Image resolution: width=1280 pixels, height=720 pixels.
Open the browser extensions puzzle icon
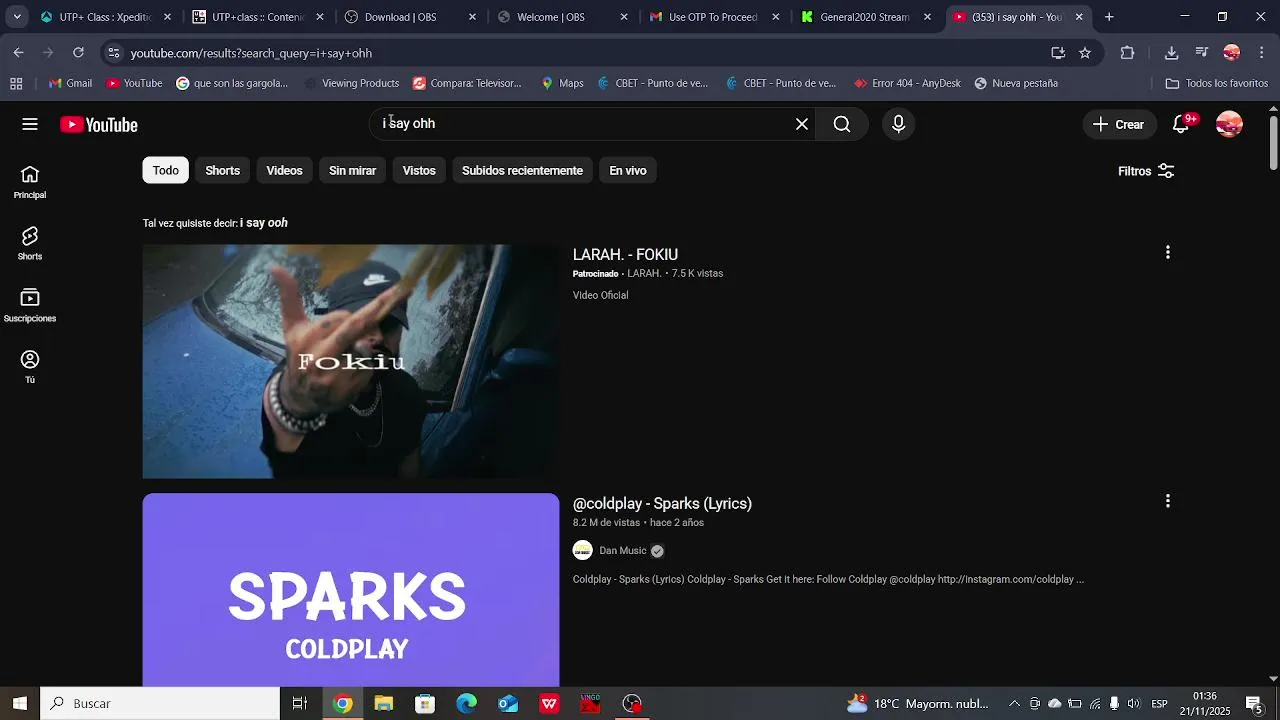[x=1127, y=53]
